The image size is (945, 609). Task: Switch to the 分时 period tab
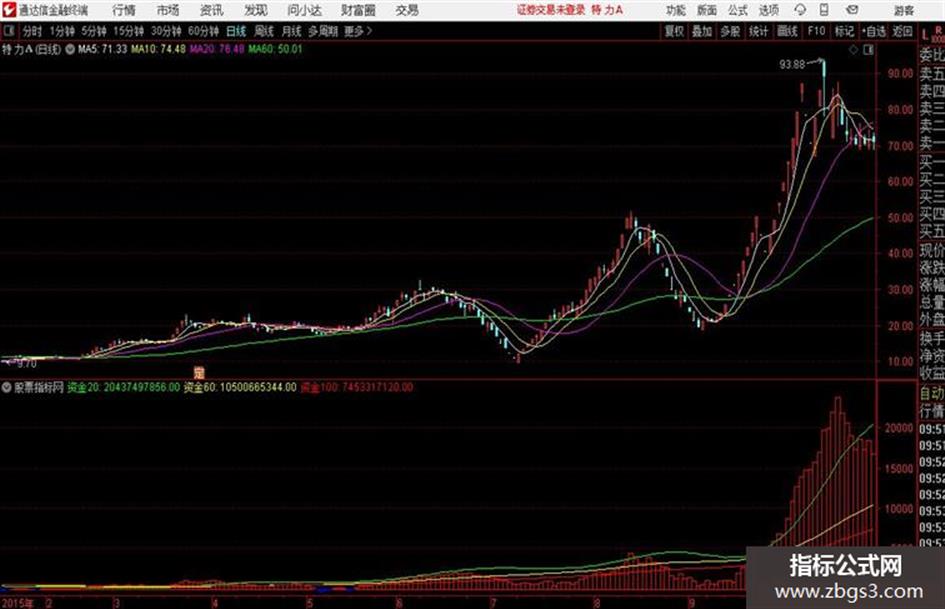pyautogui.click(x=33, y=31)
